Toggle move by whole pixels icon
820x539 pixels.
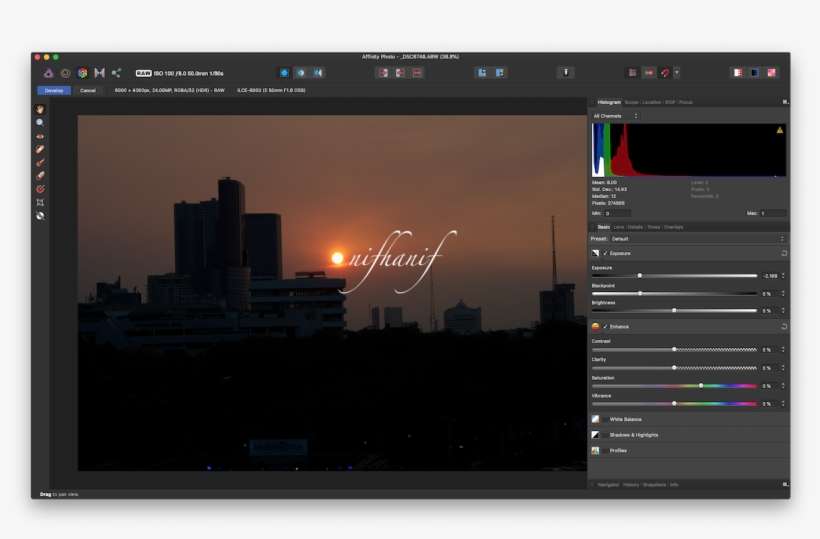[649, 73]
